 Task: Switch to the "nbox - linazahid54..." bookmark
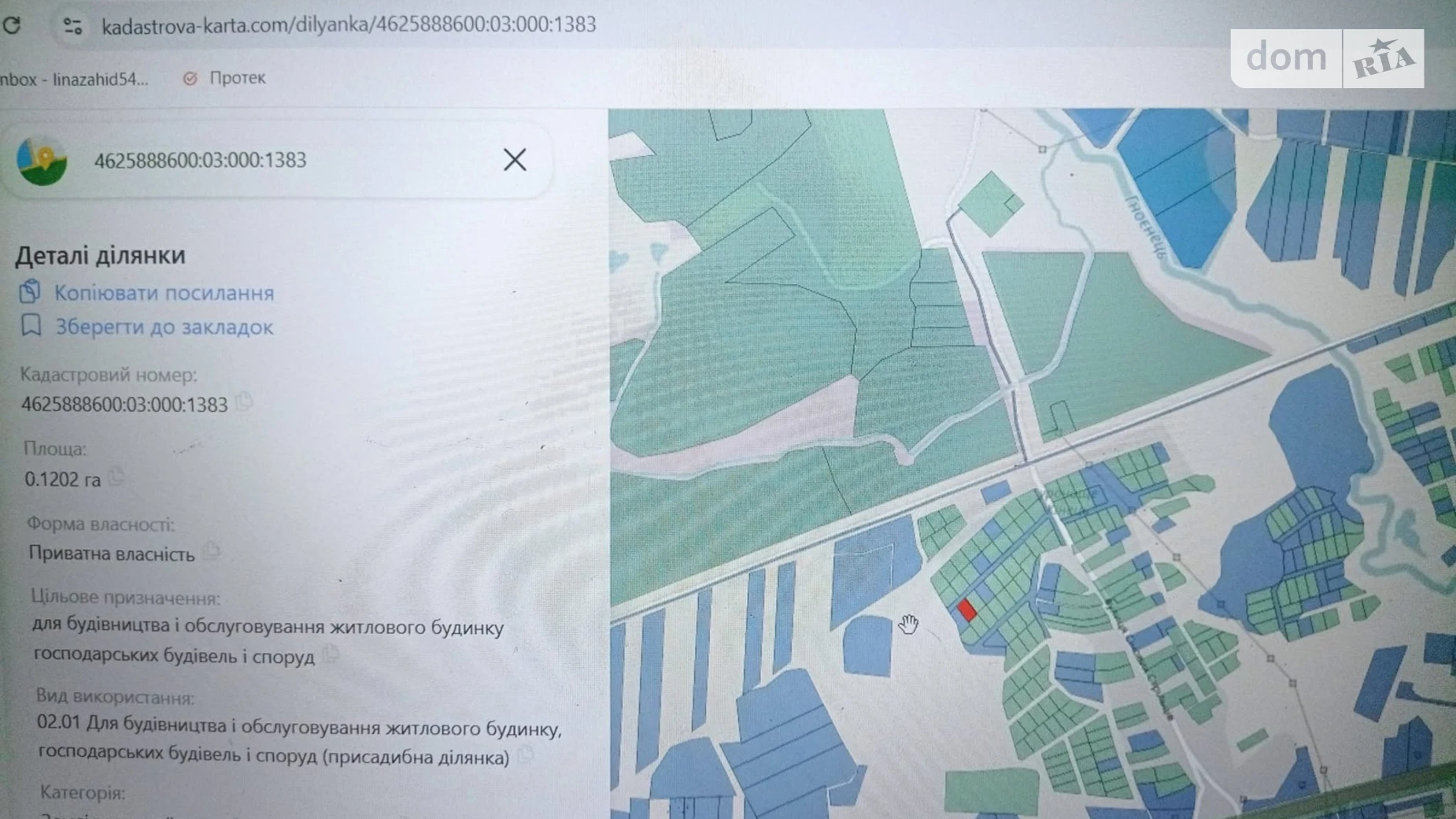75,77
